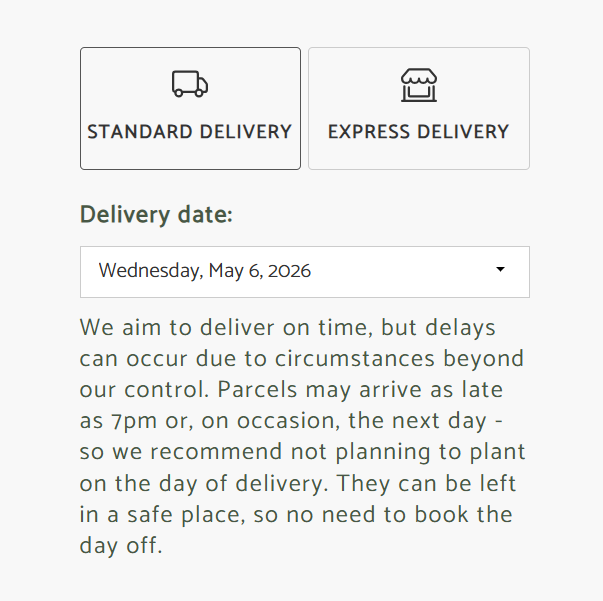Select the Express Delivery option card
This screenshot has height=601, width=603.
coord(418,108)
